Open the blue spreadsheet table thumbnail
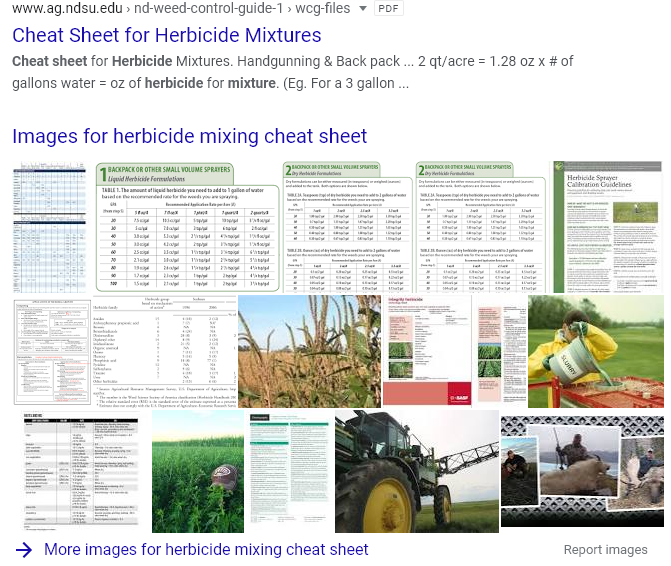 49,227
